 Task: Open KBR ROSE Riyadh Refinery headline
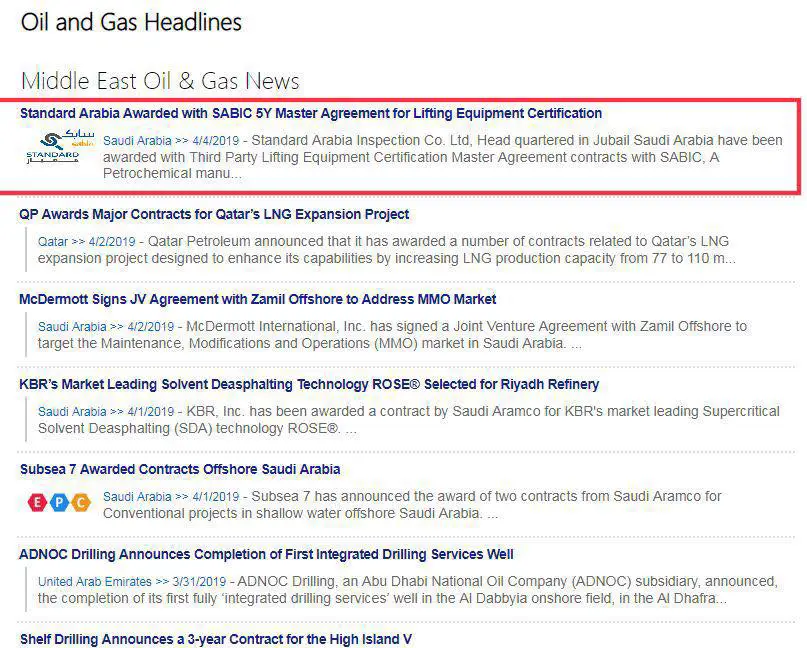309,385
